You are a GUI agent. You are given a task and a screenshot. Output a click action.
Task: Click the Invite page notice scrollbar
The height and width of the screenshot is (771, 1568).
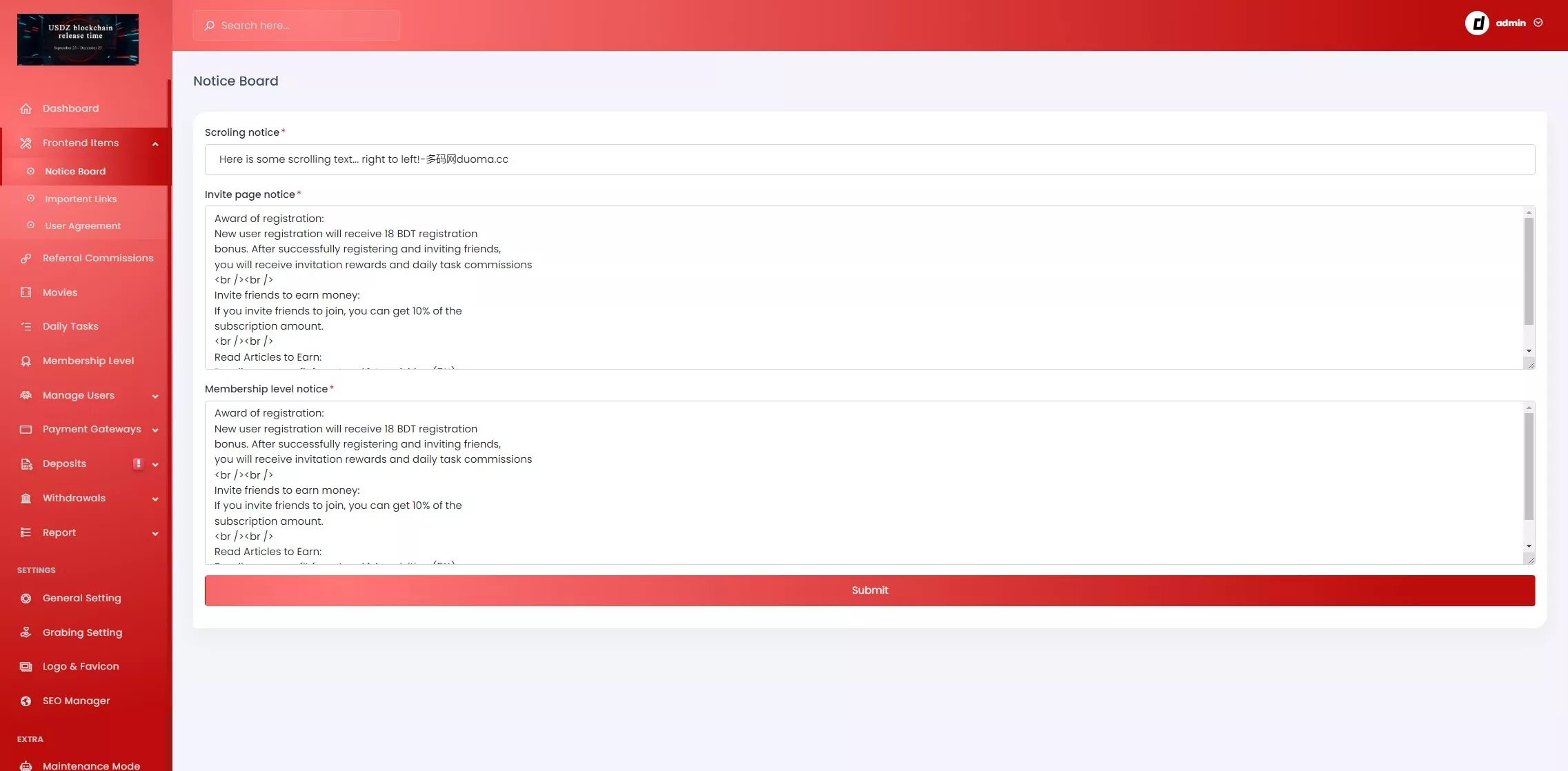click(1529, 272)
